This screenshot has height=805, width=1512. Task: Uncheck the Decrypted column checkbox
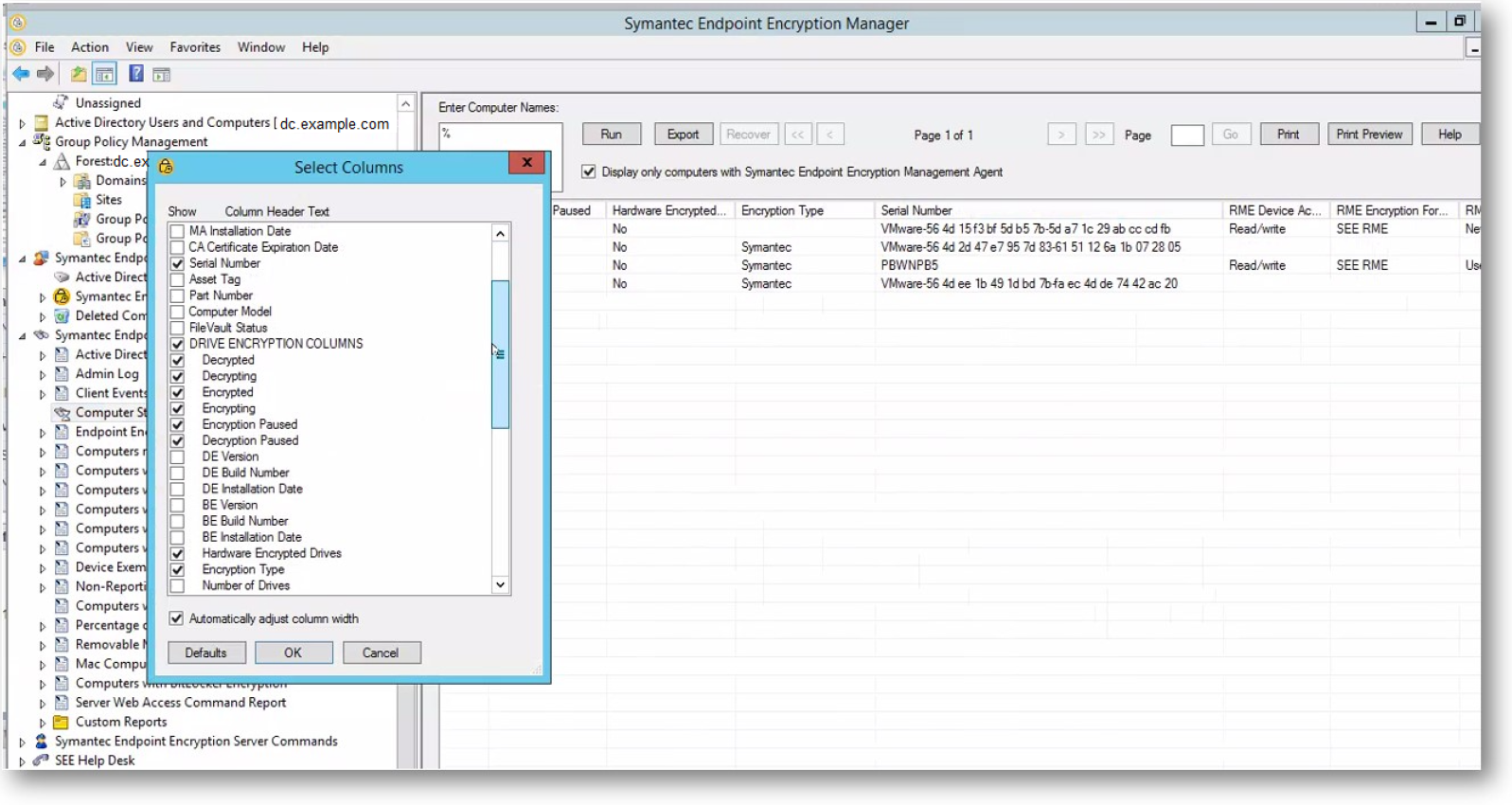coord(177,360)
